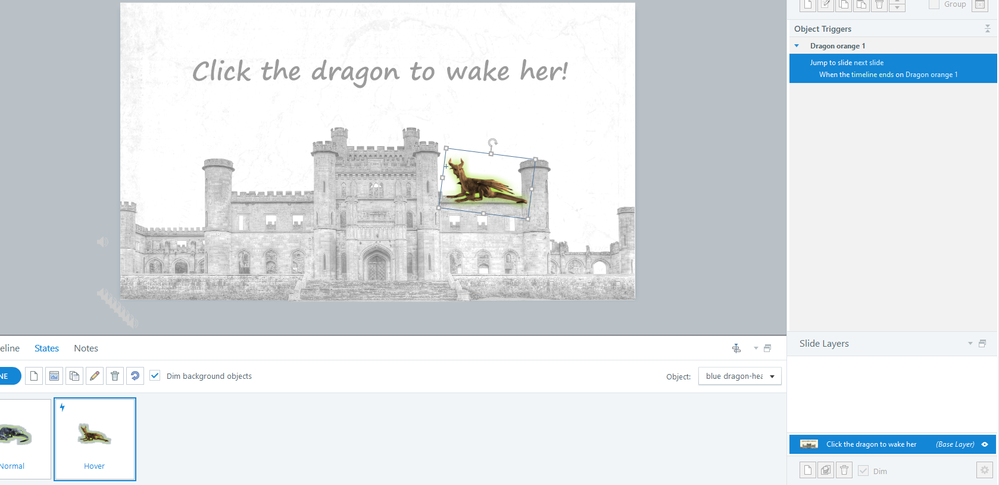Duplicate the selected state

click(75, 376)
